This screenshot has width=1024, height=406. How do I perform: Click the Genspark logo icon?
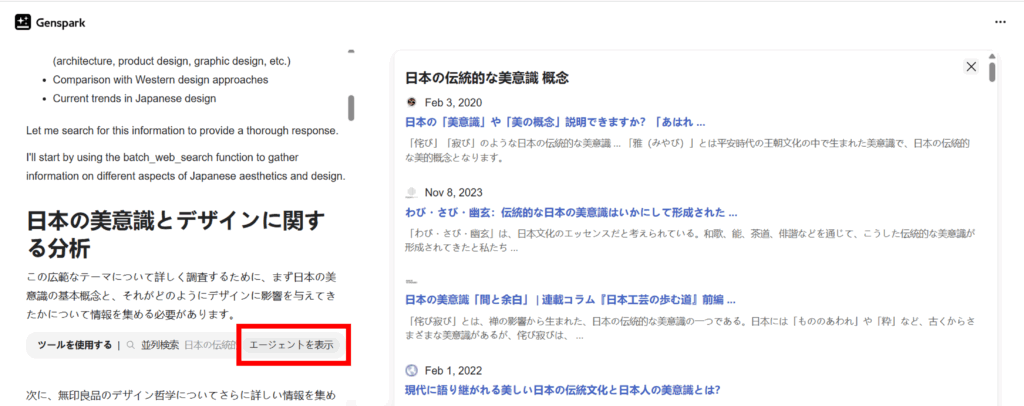[x=23, y=21]
